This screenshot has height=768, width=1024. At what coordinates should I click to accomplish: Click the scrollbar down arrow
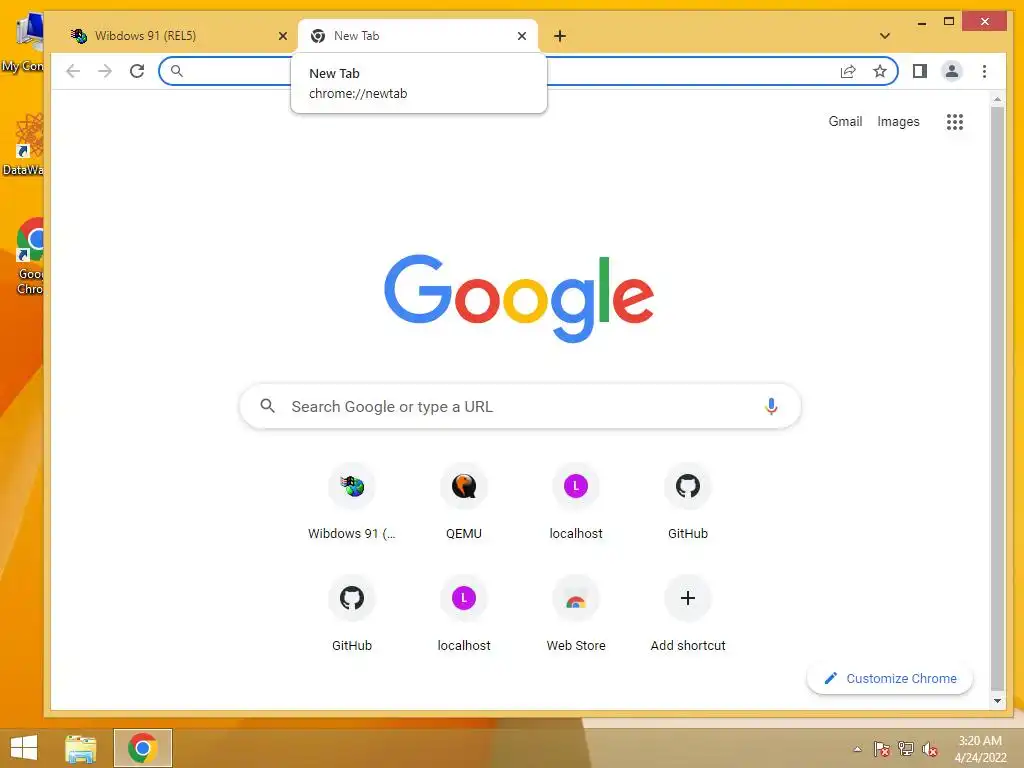tap(997, 701)
